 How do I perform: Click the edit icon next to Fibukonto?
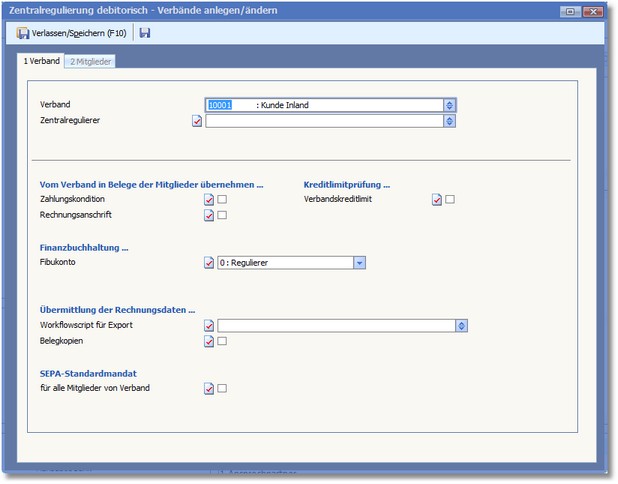209,263
